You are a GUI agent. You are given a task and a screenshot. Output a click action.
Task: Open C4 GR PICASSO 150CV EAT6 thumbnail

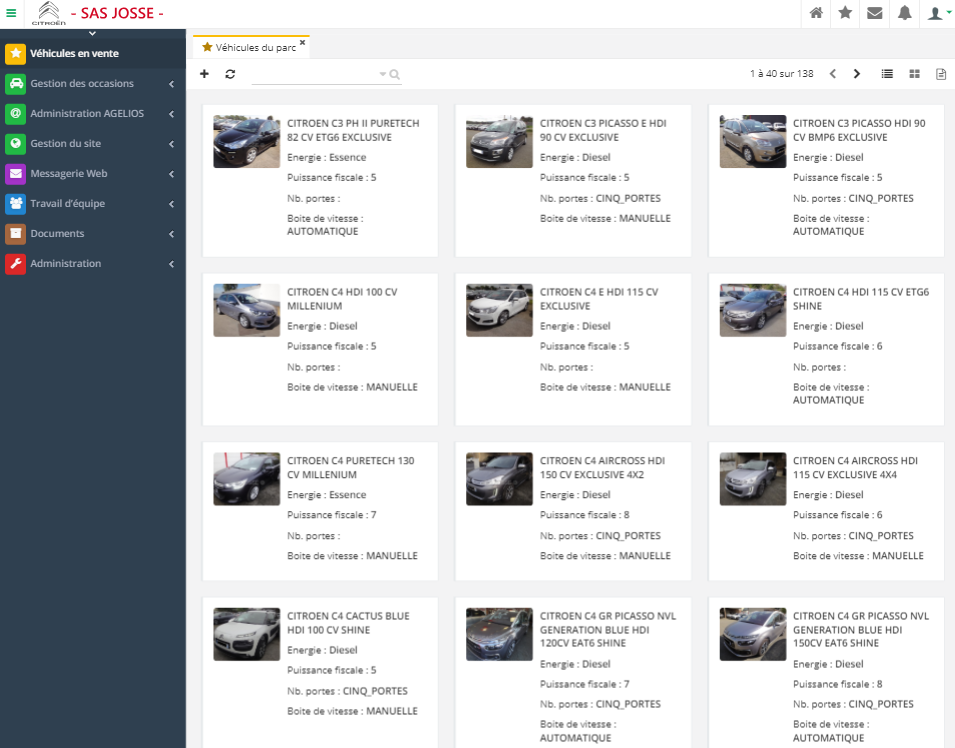click(753, 634)
